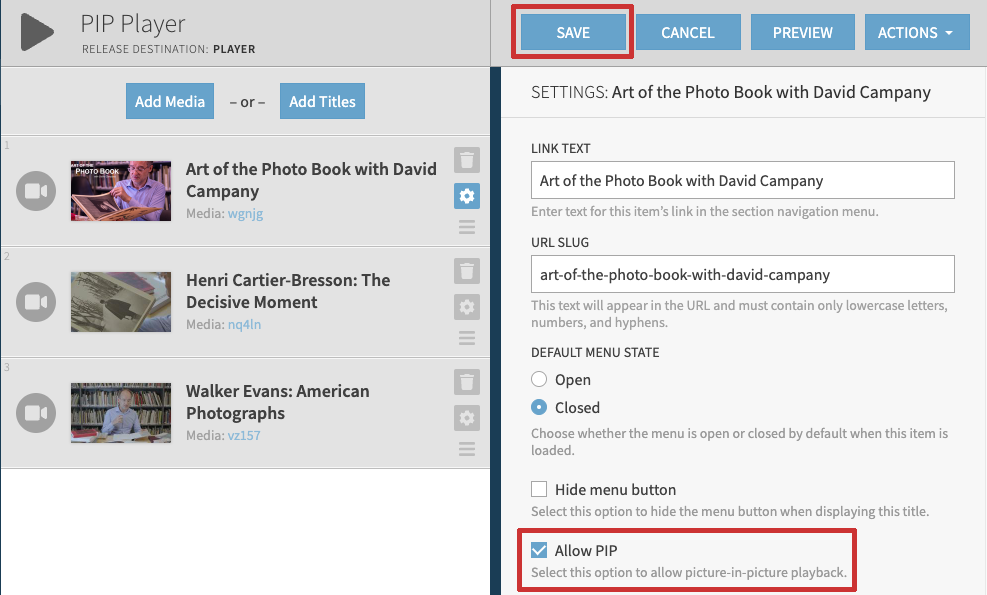Save the player settings
The image size is (987, 595).
(573, 32)
